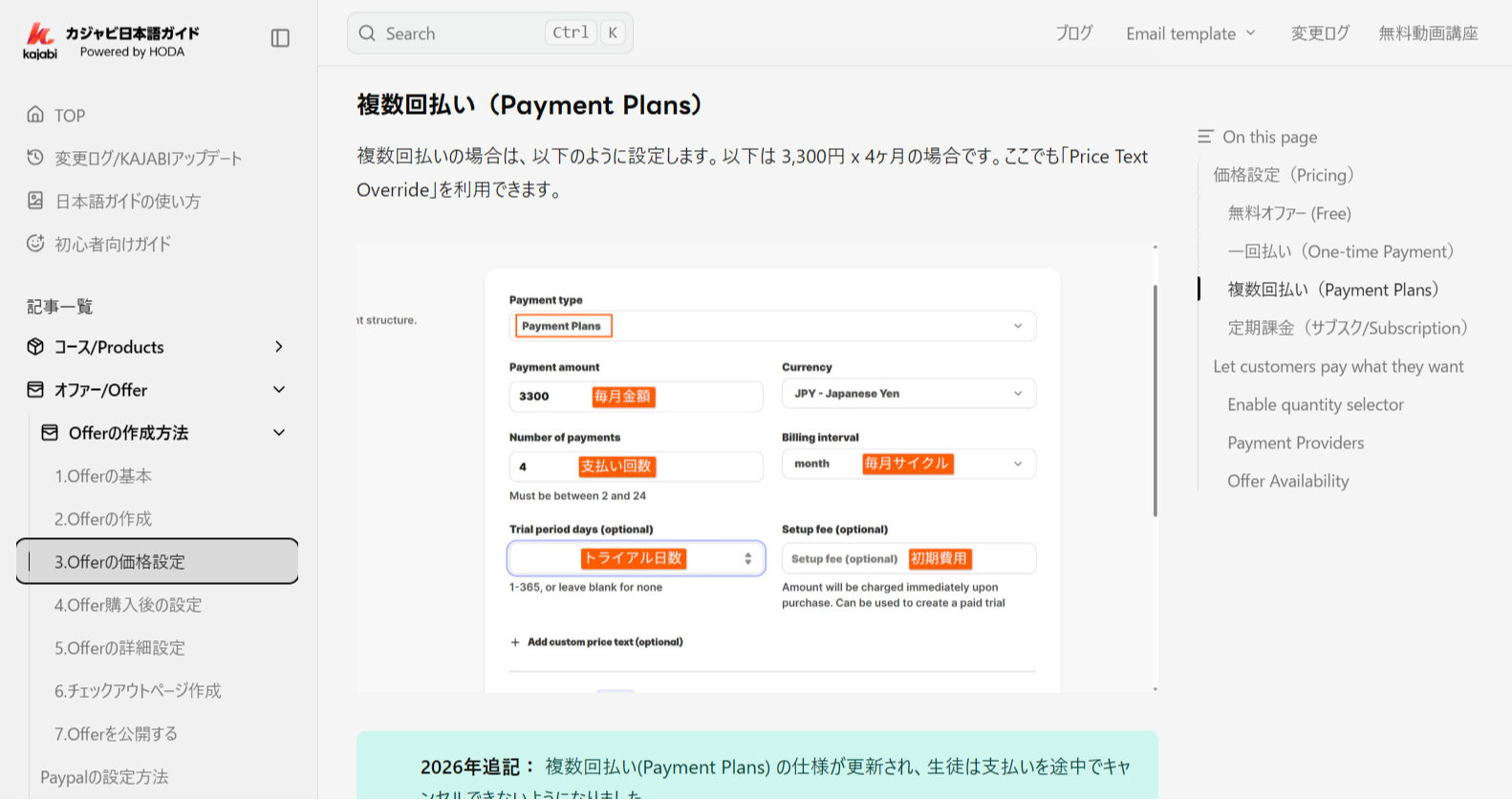Toggle the sidebar panel icon
Screen dimensions: 1512x800
[280, 38]
